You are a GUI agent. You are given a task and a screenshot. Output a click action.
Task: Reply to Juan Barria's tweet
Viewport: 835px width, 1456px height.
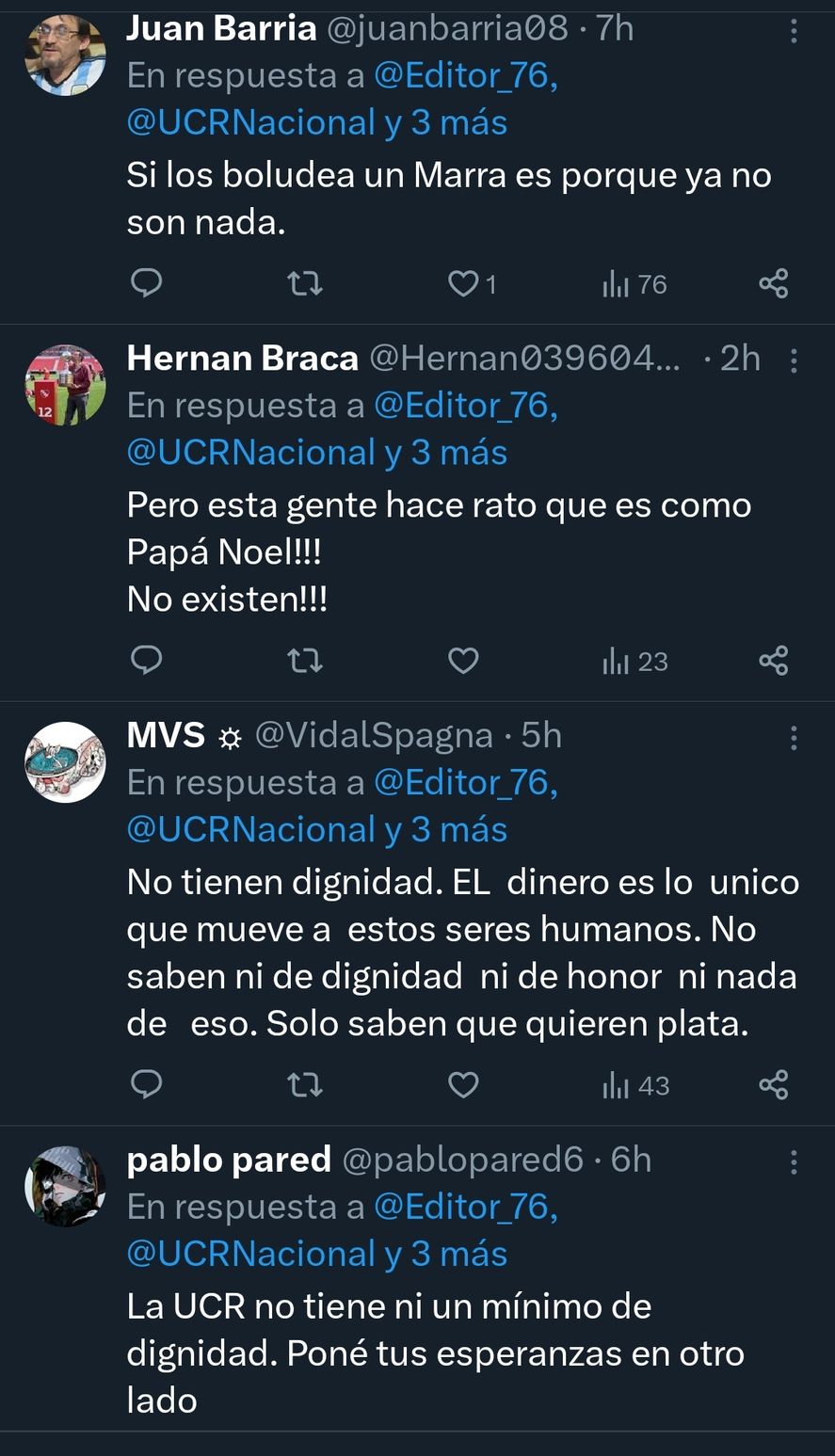[x=146, y=283]
